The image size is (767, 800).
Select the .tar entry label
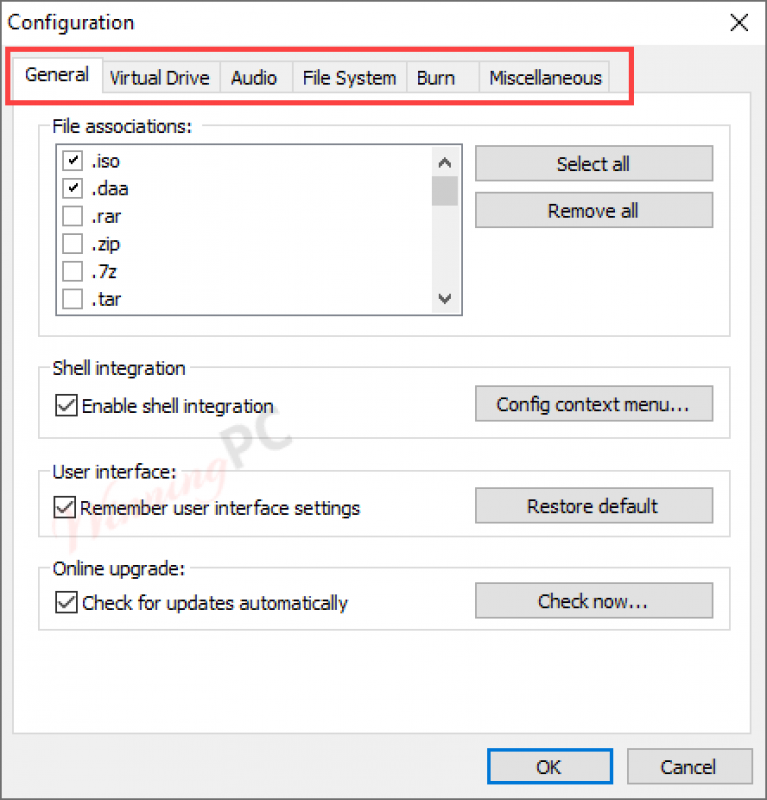(106, 299)
